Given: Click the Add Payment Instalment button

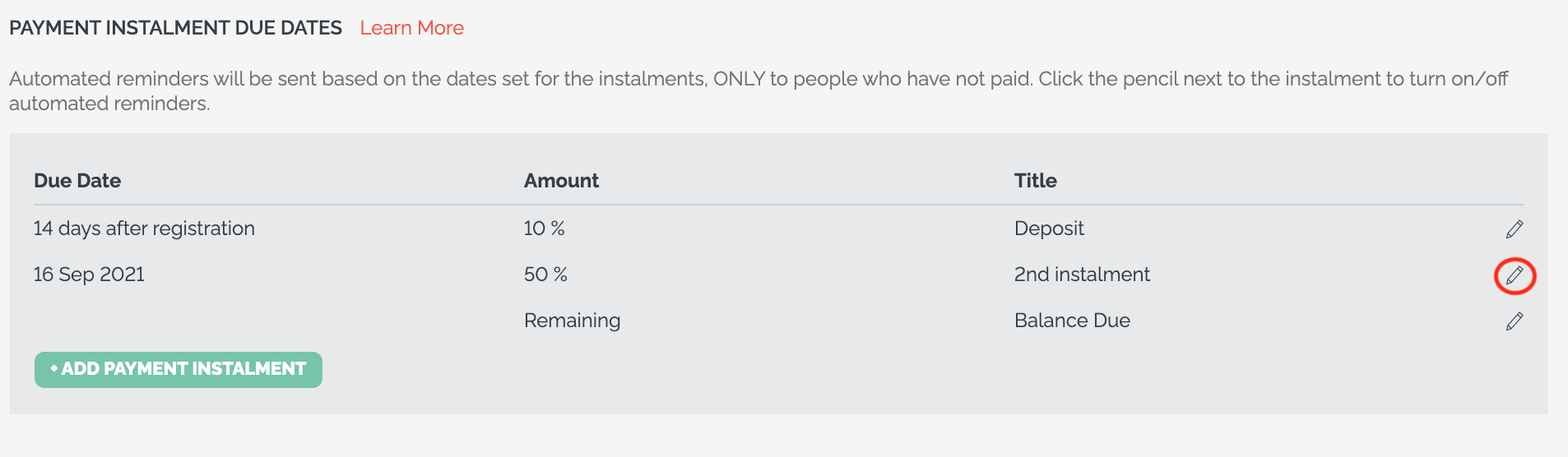Looking at the screenshot, I should pos(179,370).
